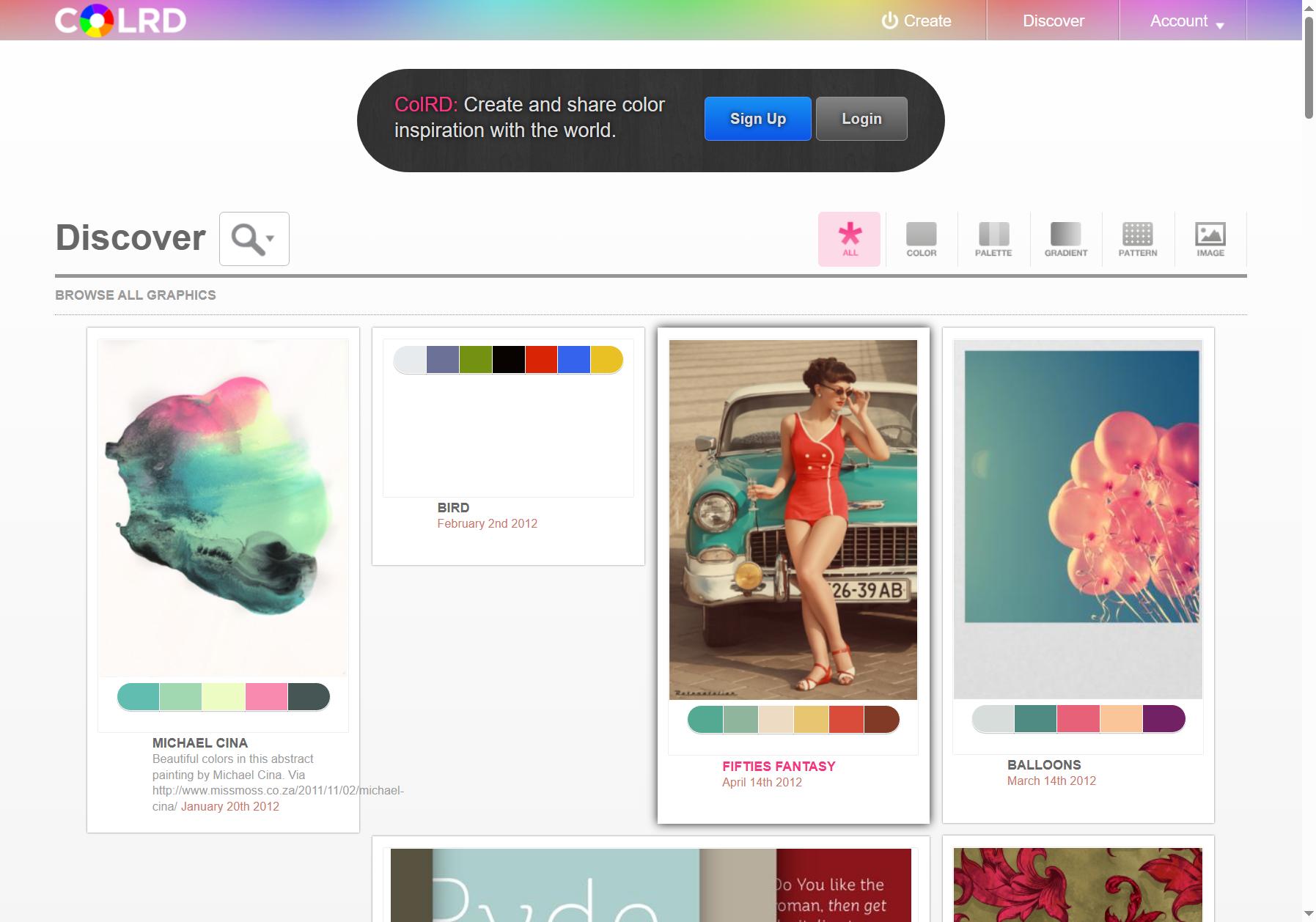1316x922 pixels.
Task: Click the blue Sign Up button
Action: 757,119
